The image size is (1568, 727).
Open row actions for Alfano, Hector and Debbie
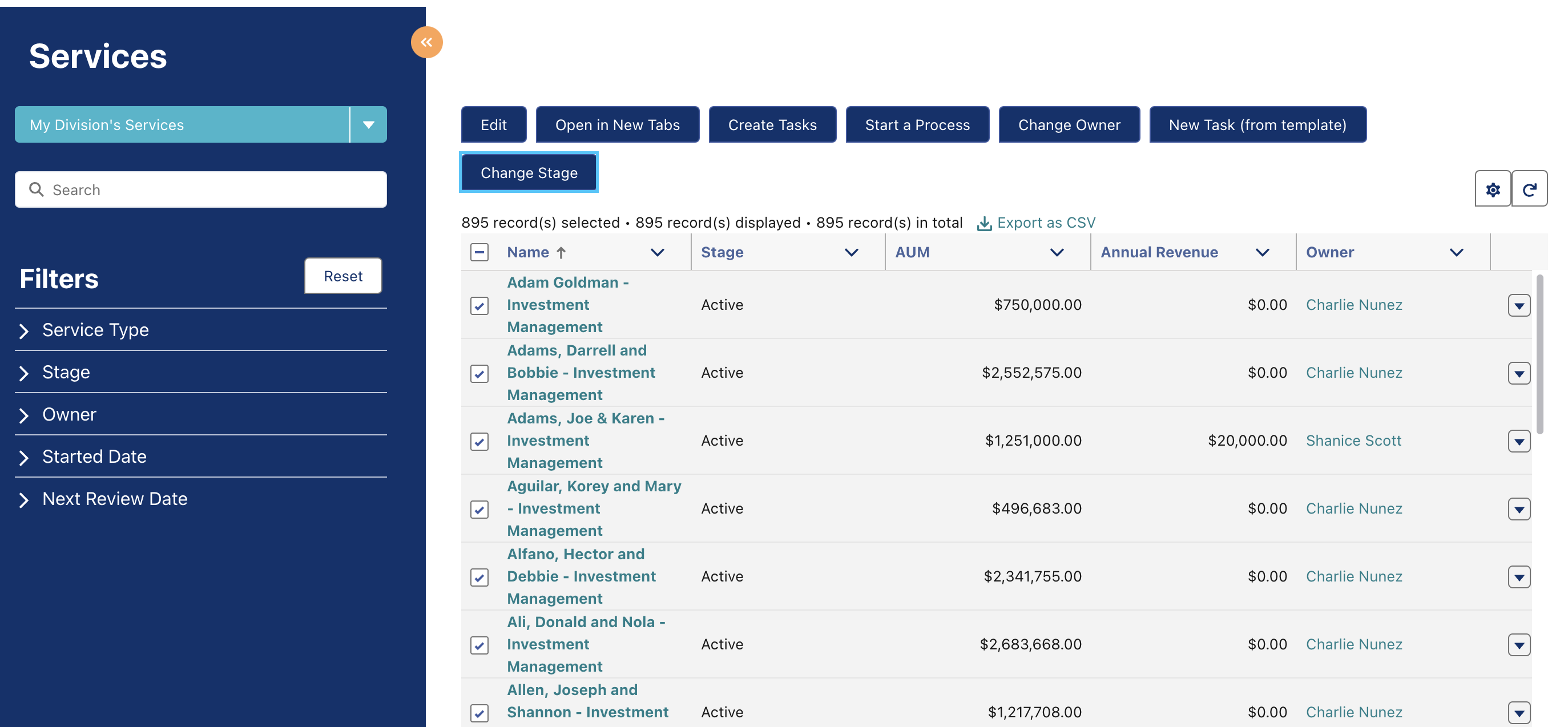(x=1519, y=577)
